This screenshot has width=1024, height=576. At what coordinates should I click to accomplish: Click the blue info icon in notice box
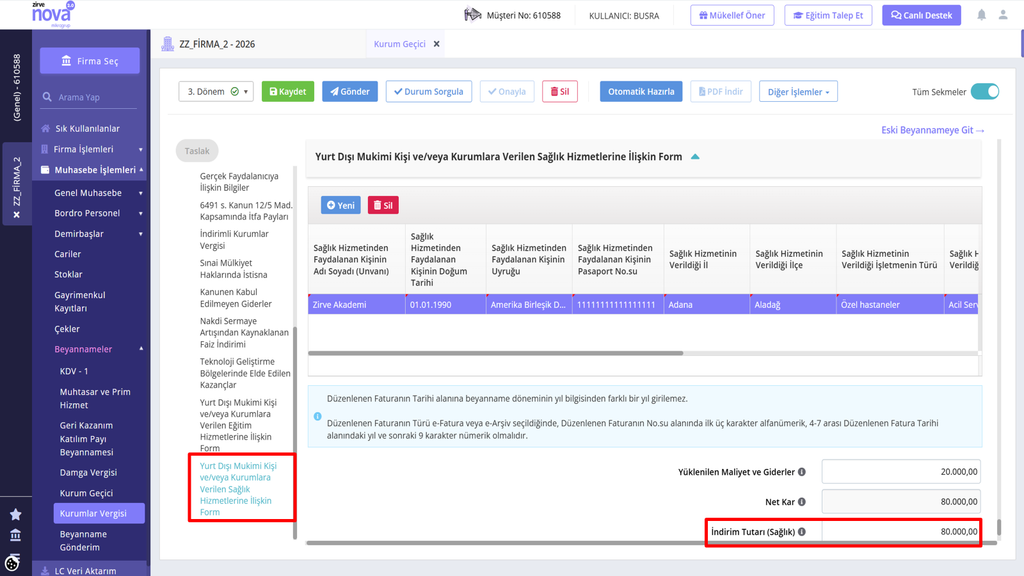pyautogui.click(x=317, y=417)
